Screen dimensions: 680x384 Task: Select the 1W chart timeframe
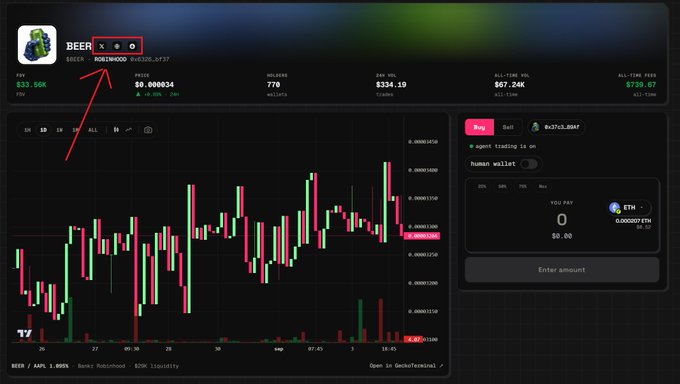tap(59, 130)
